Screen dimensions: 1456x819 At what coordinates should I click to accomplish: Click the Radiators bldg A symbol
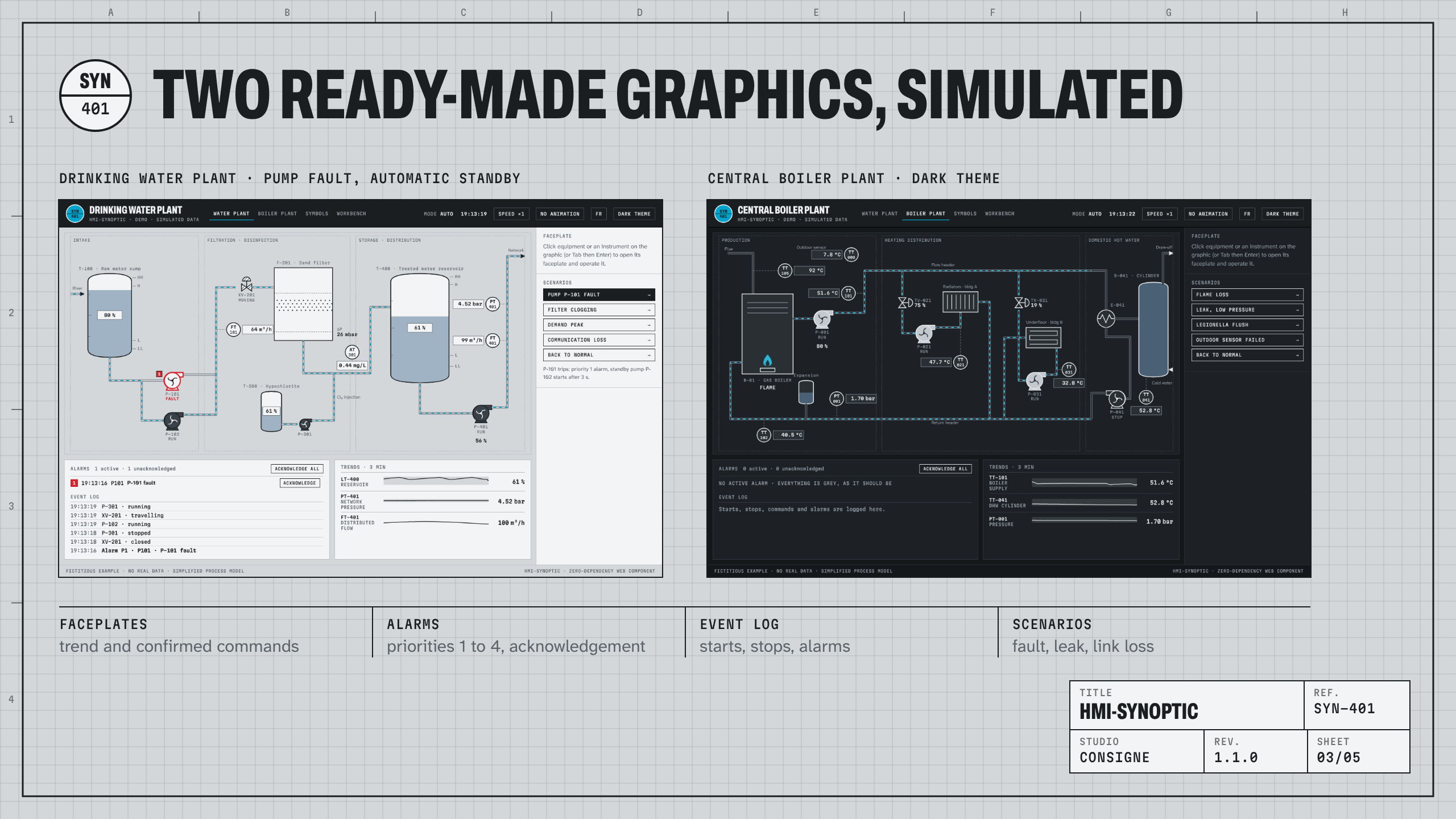961,301
